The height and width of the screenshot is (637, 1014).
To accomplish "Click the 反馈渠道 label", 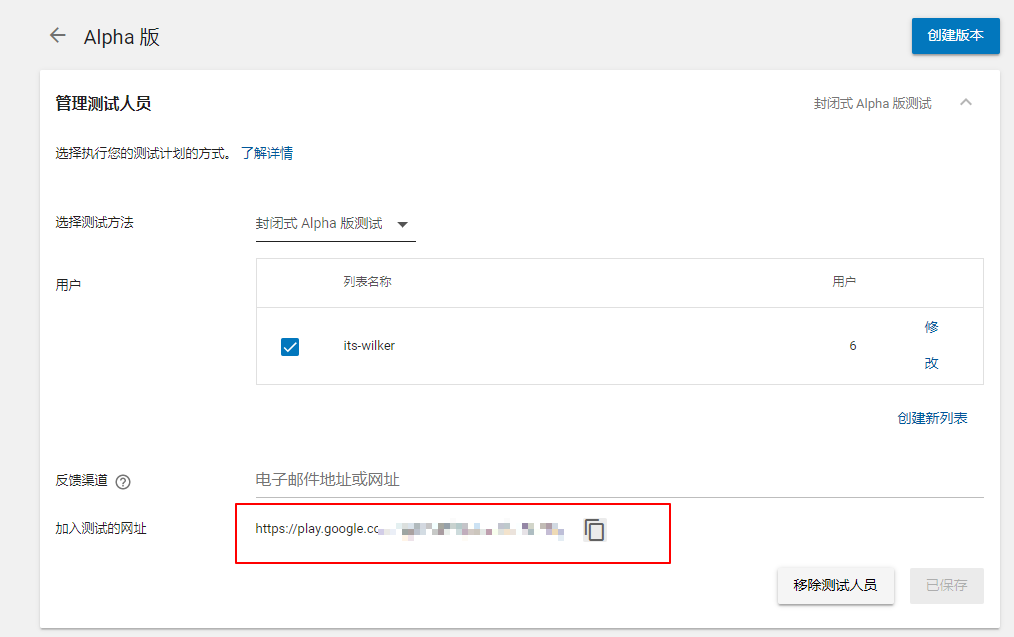I will (81, 480).
